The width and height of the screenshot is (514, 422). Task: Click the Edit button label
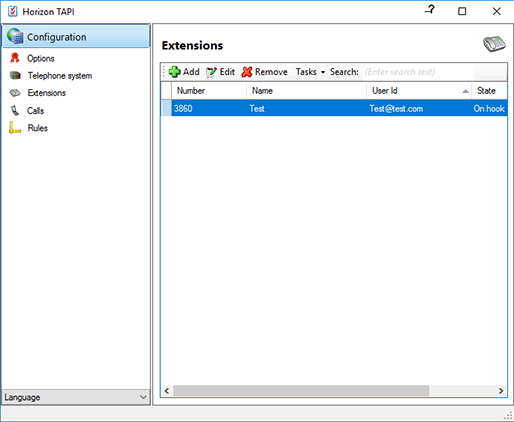click(227, 72)
